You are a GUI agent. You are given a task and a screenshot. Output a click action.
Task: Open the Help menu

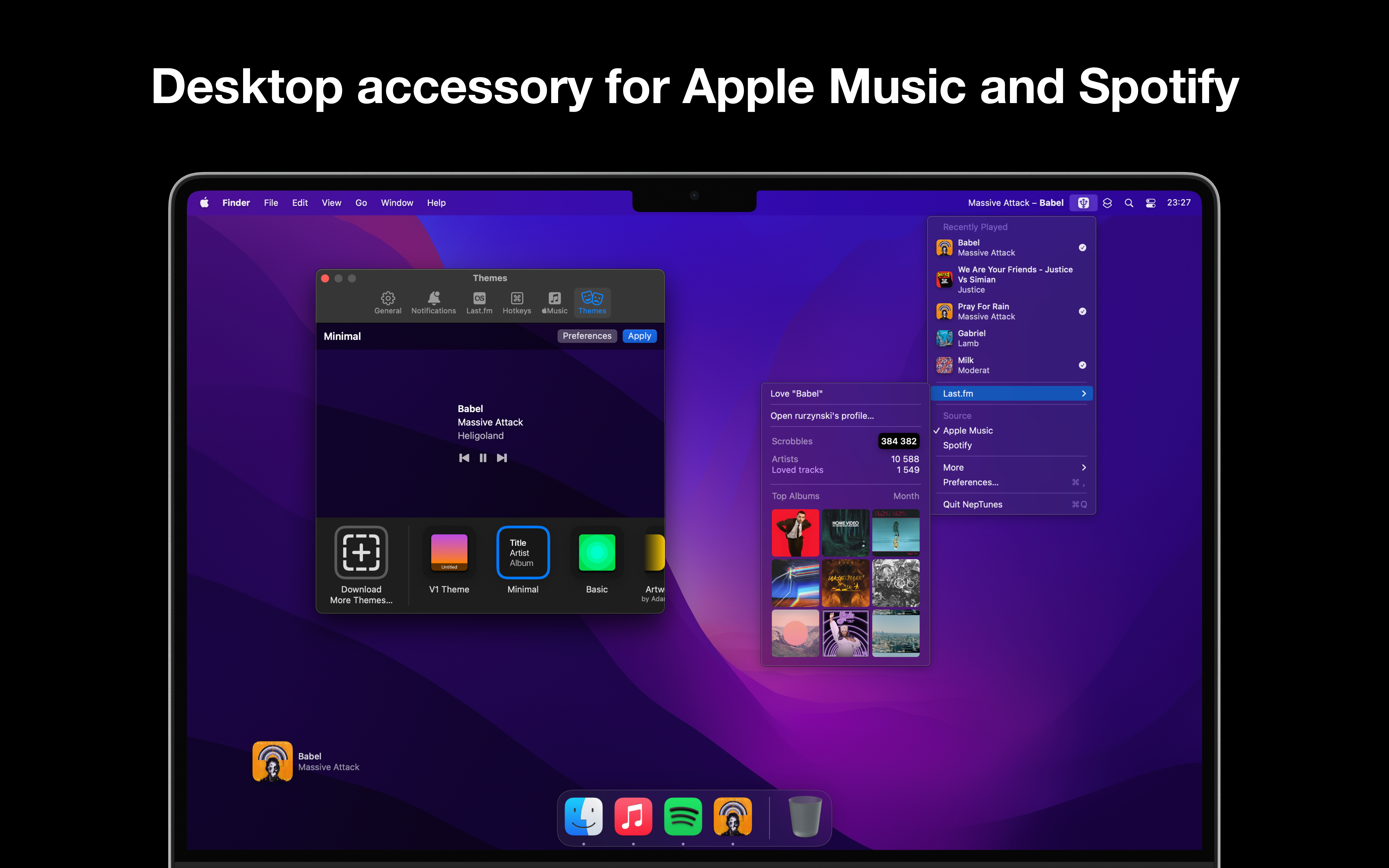pos(436,203)
